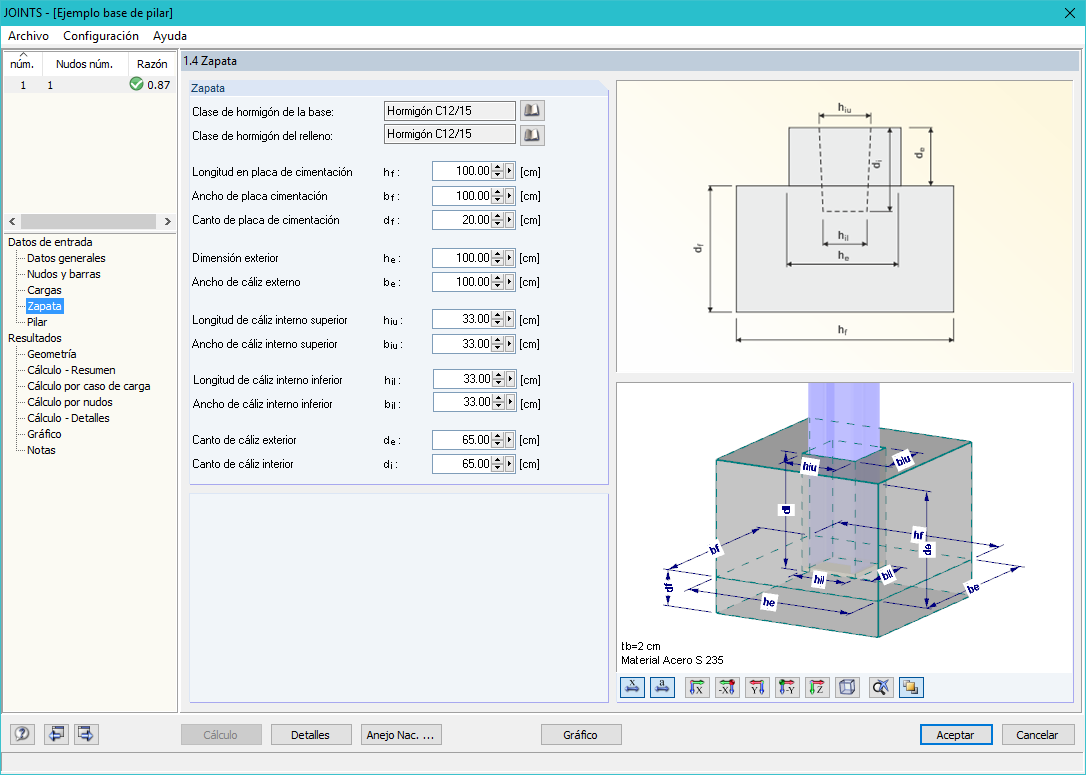Screen dimensions: 1086x775
Task: Select Zapata in the navigation tree
Action: tap(44, 306)
